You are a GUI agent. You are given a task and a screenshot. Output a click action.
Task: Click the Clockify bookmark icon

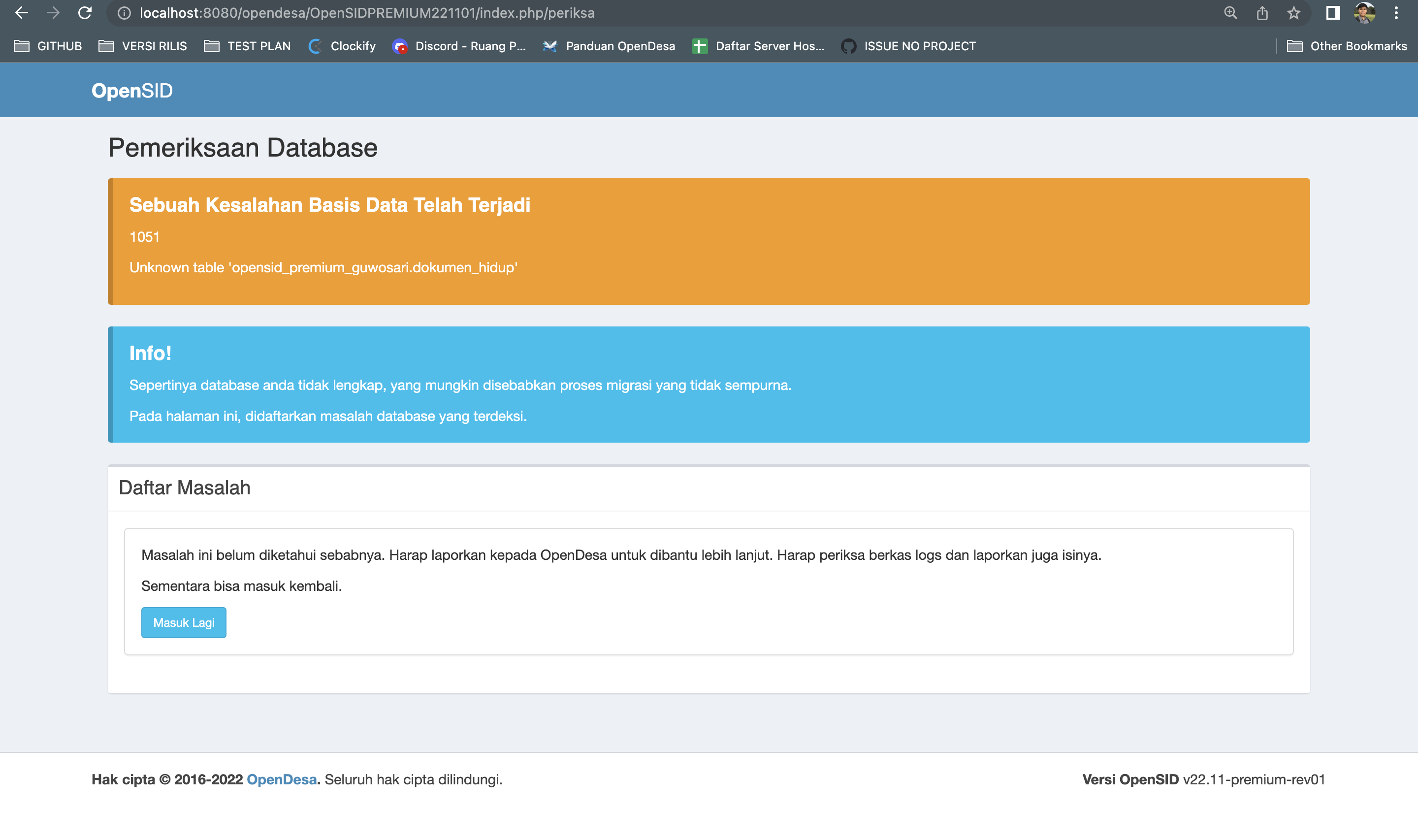315,46
